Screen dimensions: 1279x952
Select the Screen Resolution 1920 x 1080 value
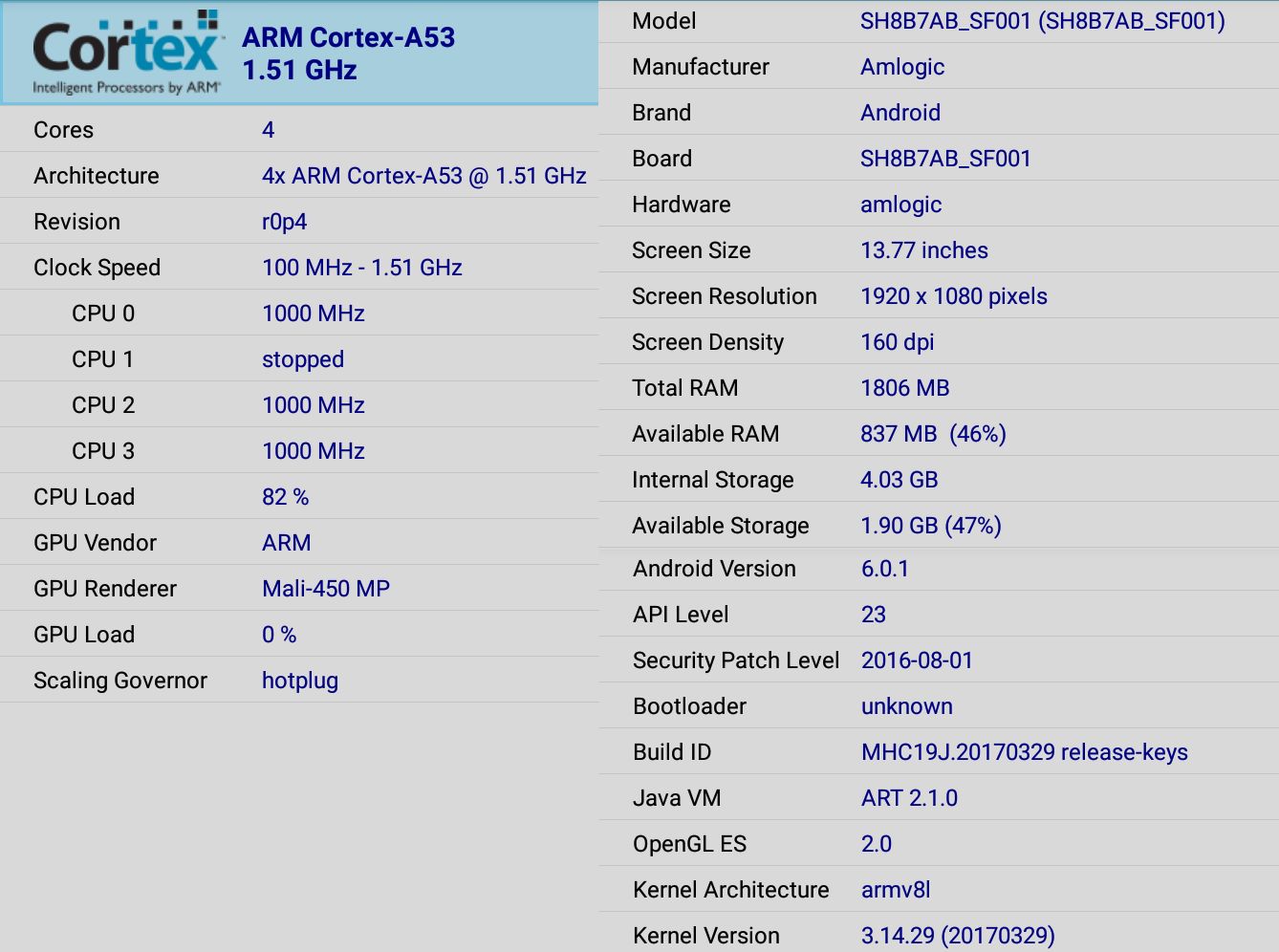click(954, 296)
